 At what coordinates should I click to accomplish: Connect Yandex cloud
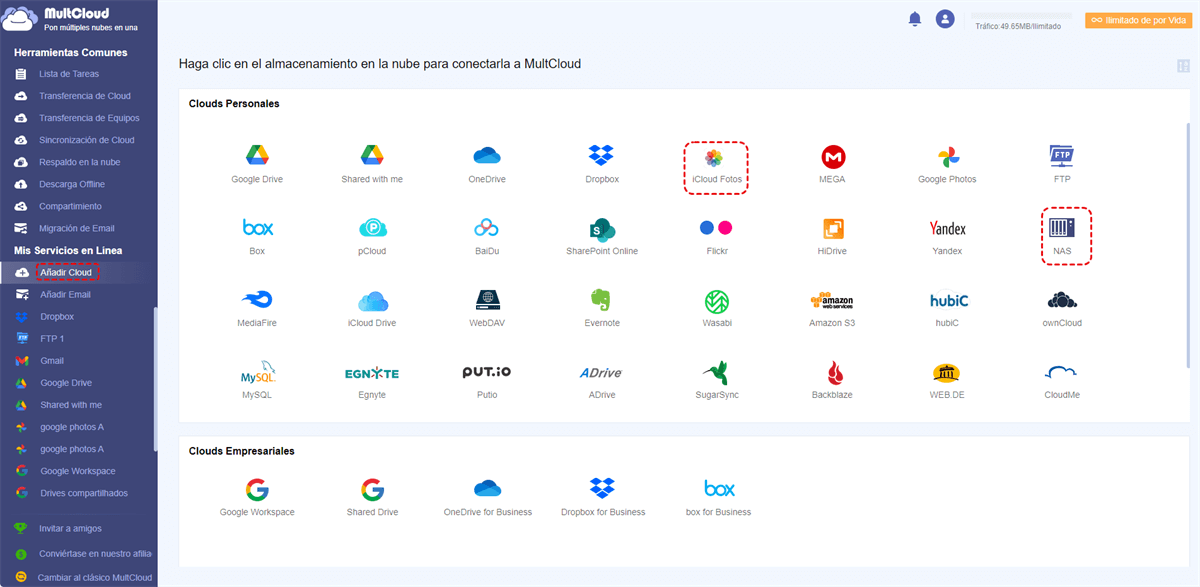pos(947,237)
